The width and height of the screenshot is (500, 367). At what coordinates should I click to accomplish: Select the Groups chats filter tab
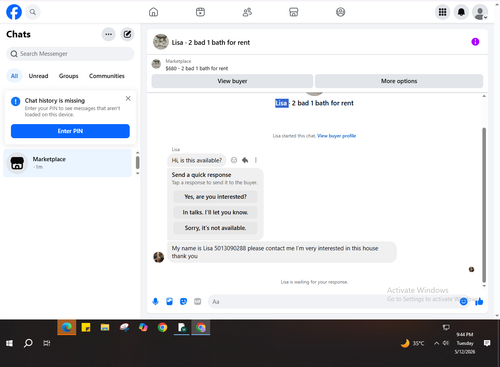[68, 76]
